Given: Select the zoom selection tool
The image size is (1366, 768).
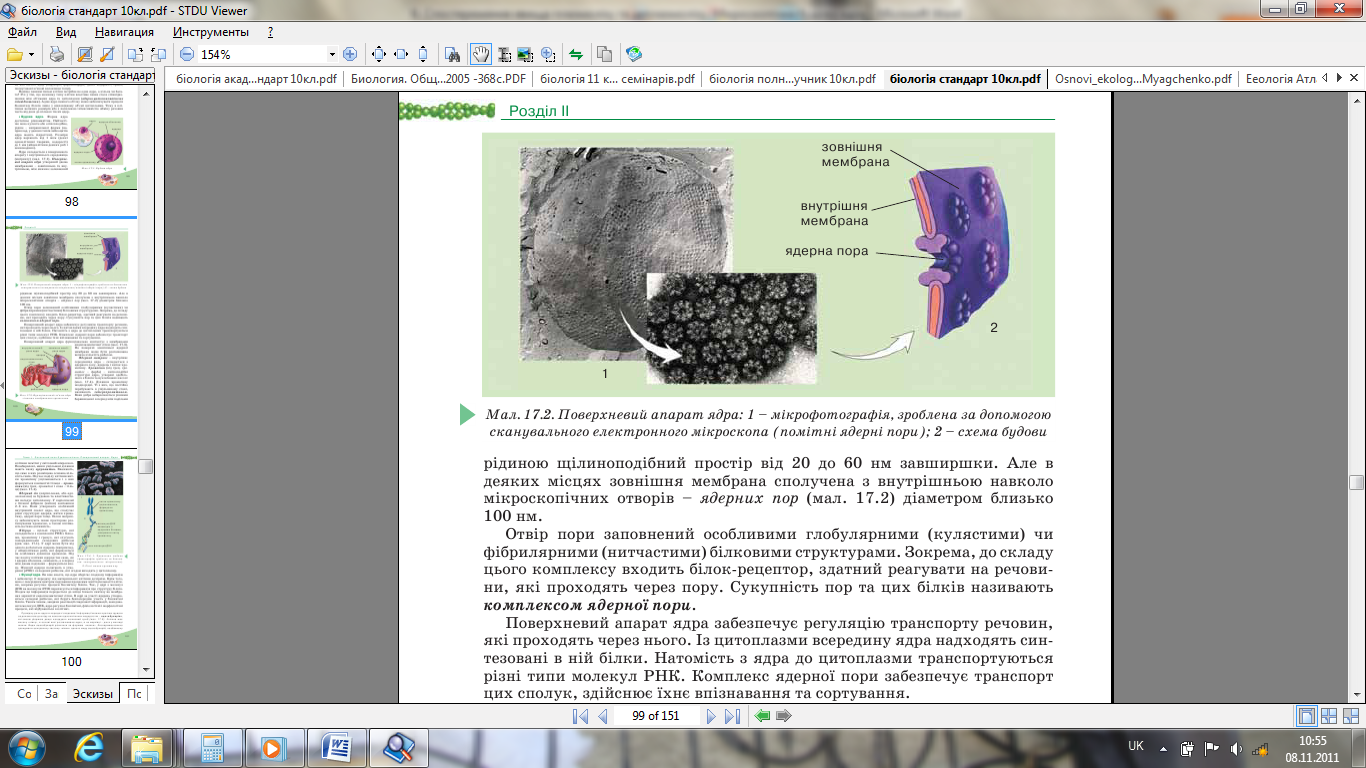Looking at the screenshot, I should tap(548, 54).
